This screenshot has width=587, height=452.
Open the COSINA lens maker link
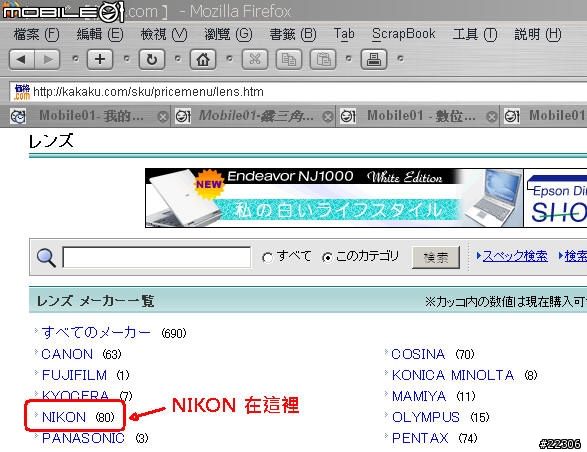point(418,354)
